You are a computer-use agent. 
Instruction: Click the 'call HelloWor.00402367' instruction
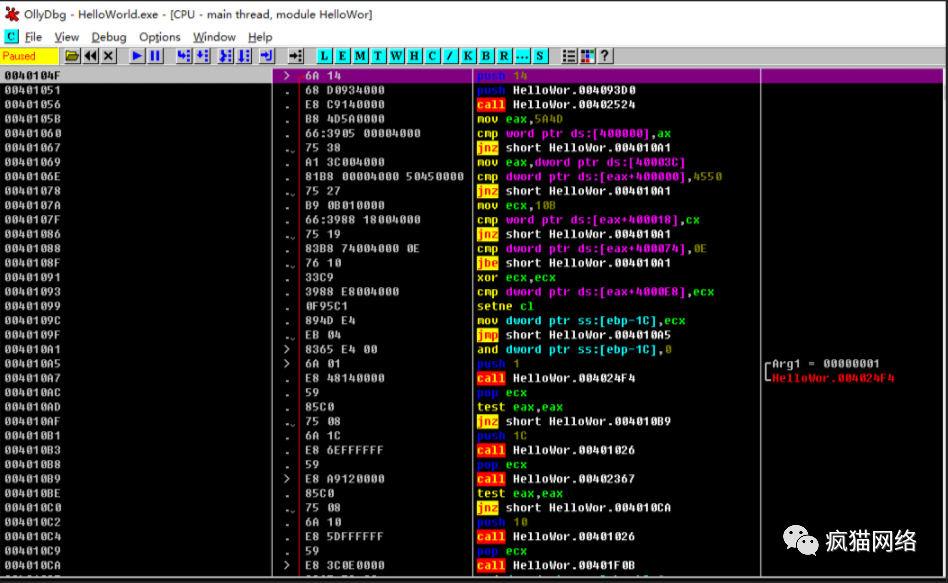(x=556, y=479)
